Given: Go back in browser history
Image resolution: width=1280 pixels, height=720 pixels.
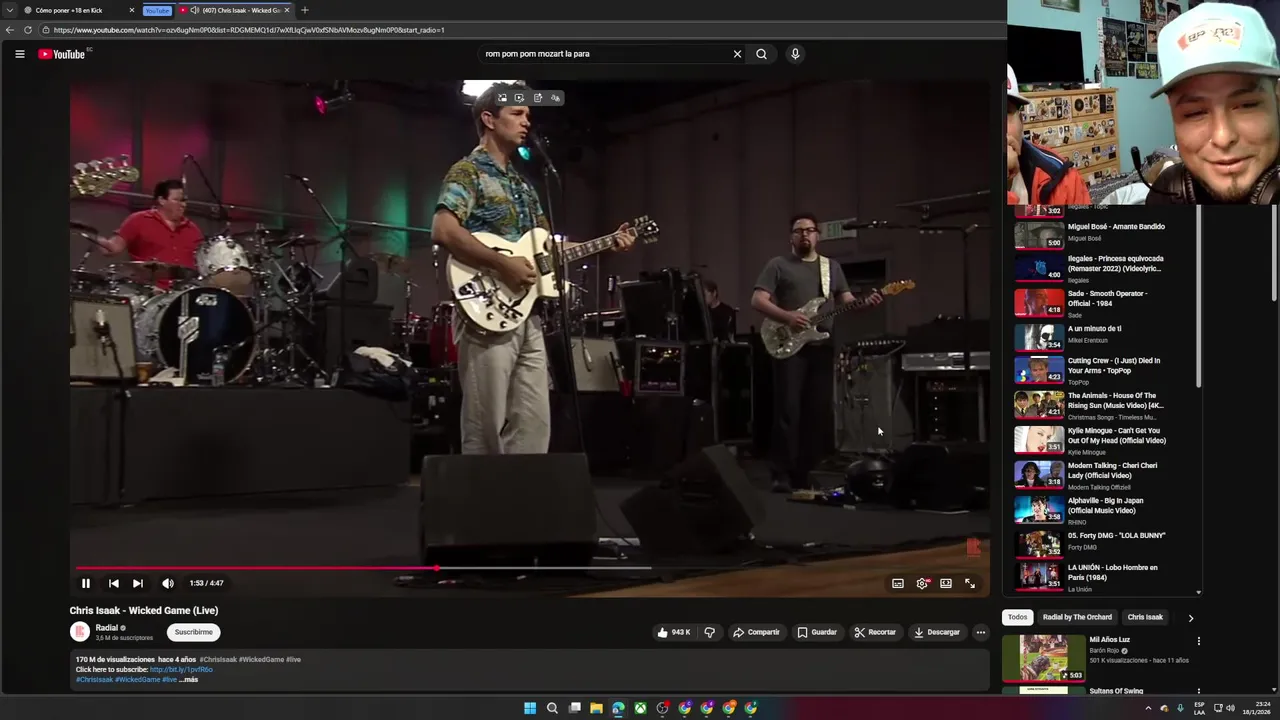Looking at the screenshot, I should (x=10, y=30).
